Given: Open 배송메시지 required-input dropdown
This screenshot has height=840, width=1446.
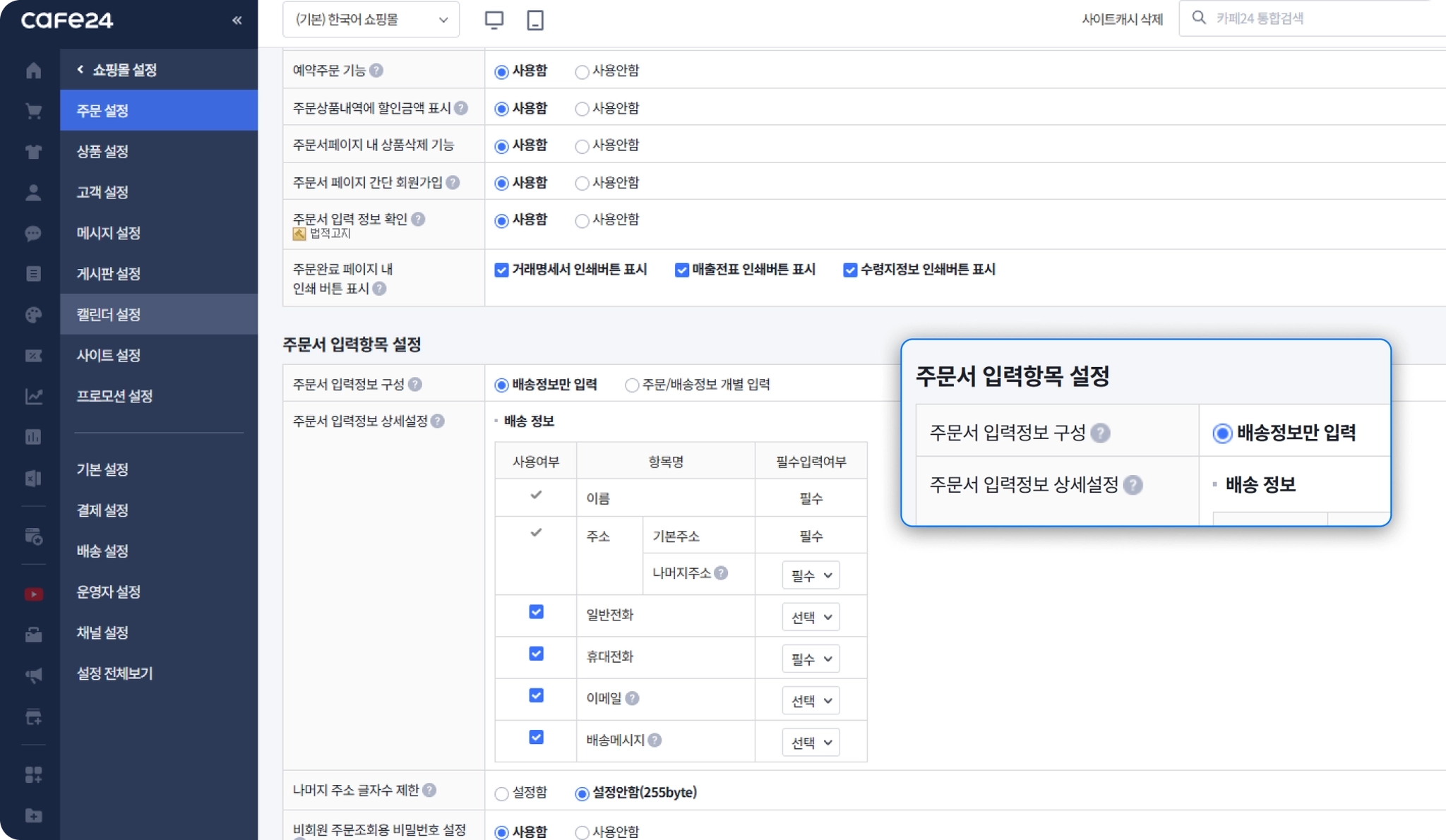Looking at the screenshot, I should (x=811, y=742).
